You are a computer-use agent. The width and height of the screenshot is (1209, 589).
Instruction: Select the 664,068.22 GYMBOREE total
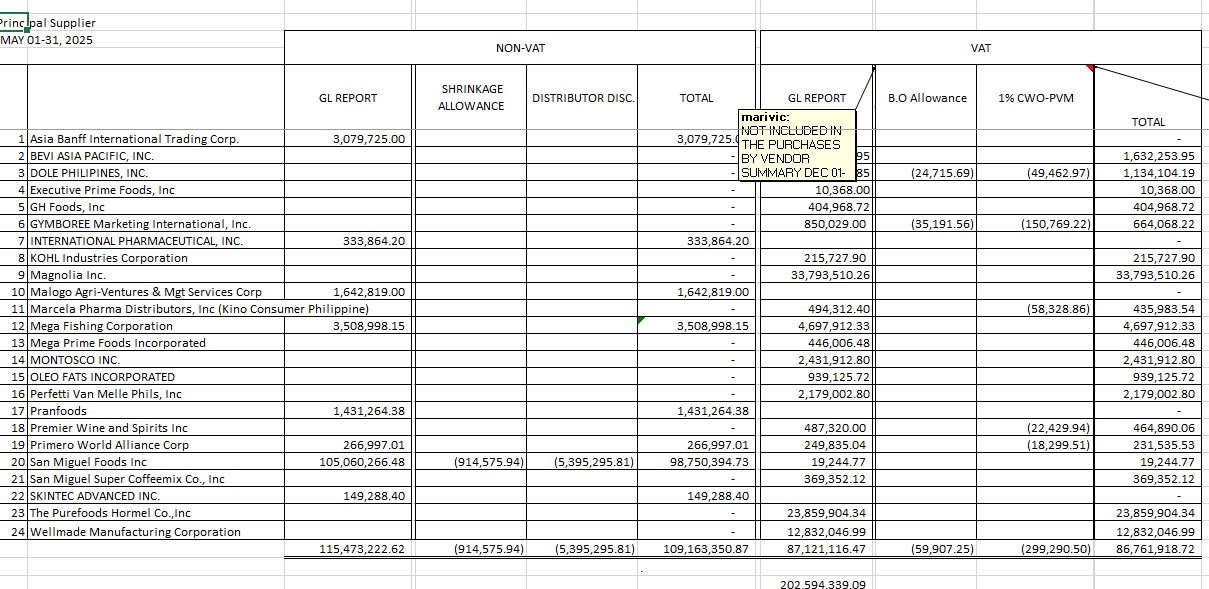point(1147,224)
